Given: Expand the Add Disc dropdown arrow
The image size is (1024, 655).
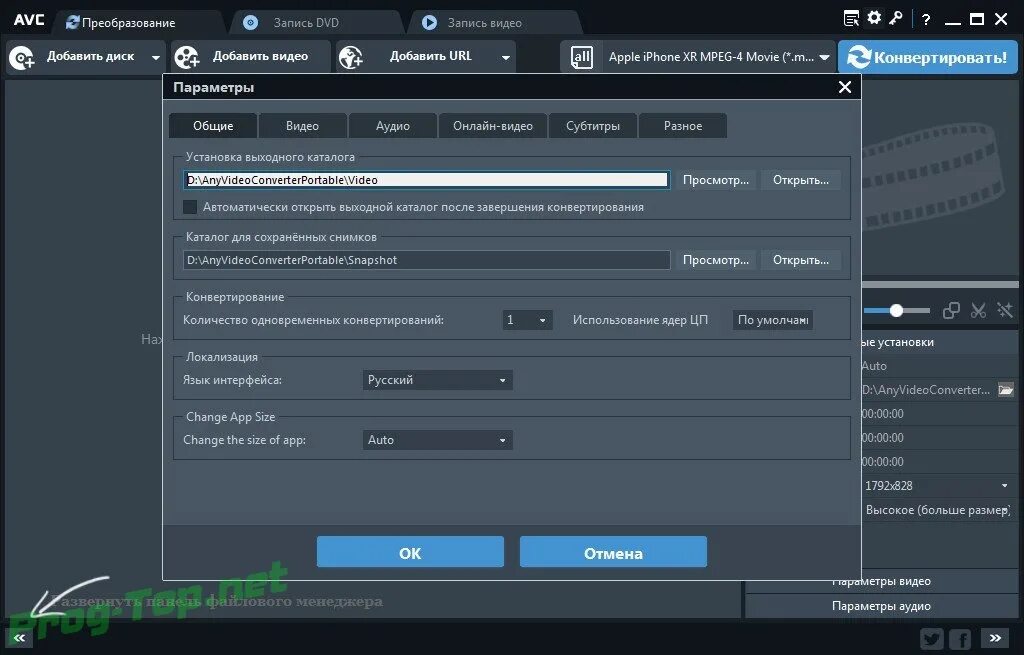Looking at the screenshot, I should [155, 57].
